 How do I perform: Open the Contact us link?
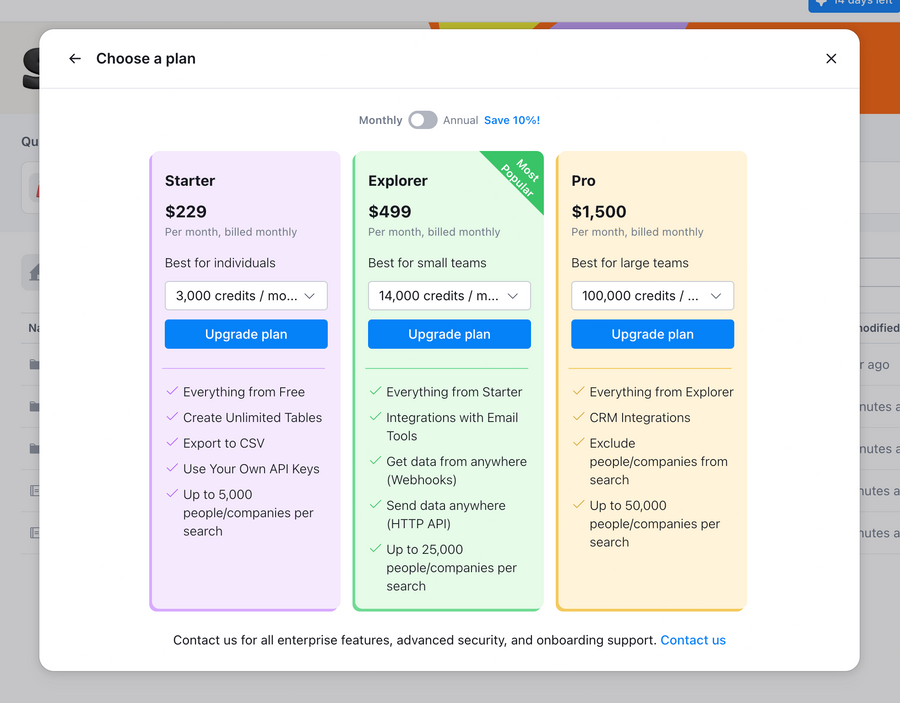pyautogui.click(x=693, y=640)
